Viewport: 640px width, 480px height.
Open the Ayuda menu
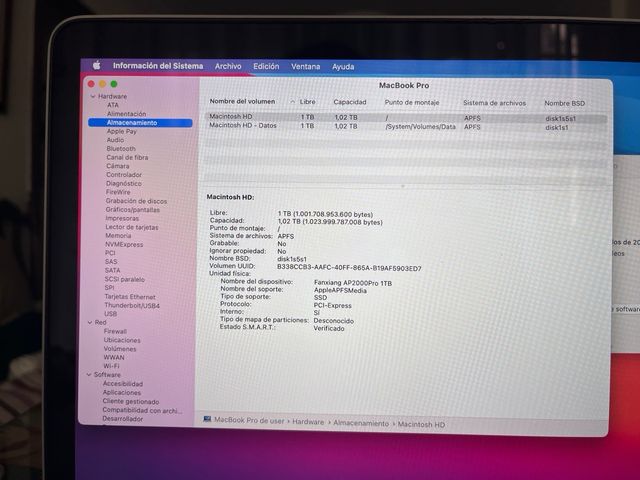tap(343, 67)
